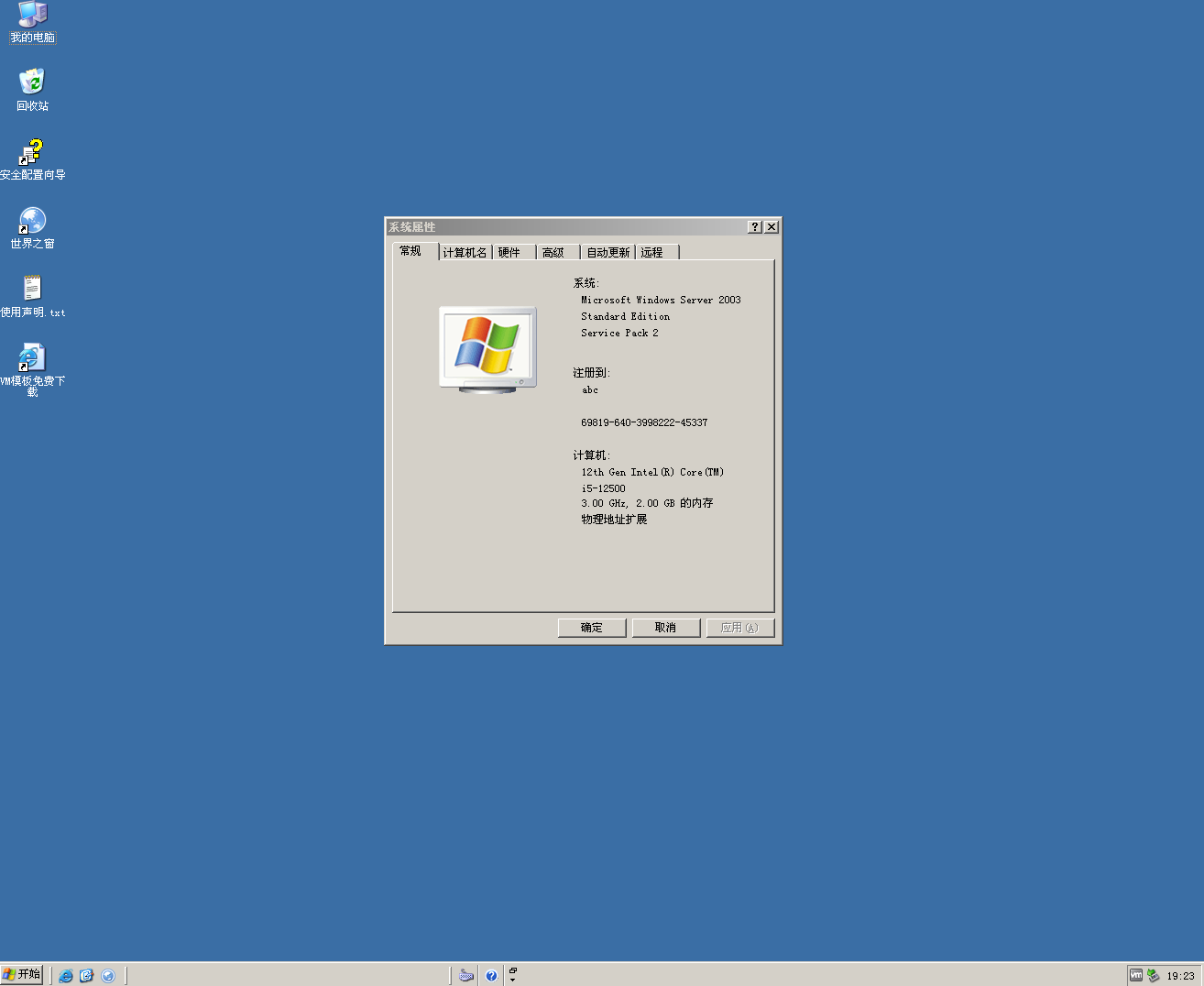Image resolution: width=1204 pixels, height=986 pixels.
Task: Click the 确定 button
Action: (592, 628)
